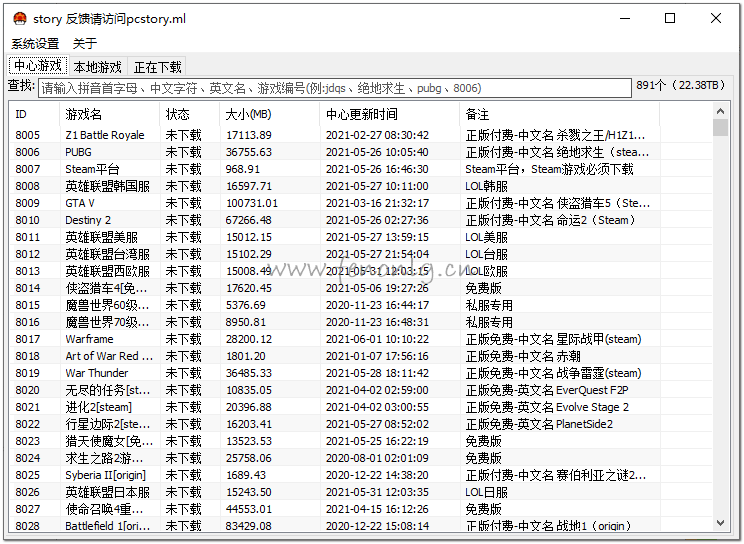The width and height of the screenshot is (744, 544).
Task: Sort by the 大小(MB) column header
Action: 270,114
